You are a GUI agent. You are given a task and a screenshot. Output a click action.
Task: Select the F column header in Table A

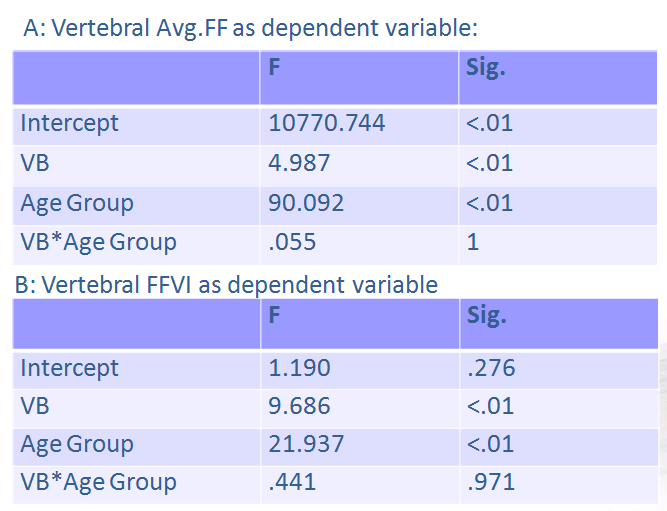[274, 69]
